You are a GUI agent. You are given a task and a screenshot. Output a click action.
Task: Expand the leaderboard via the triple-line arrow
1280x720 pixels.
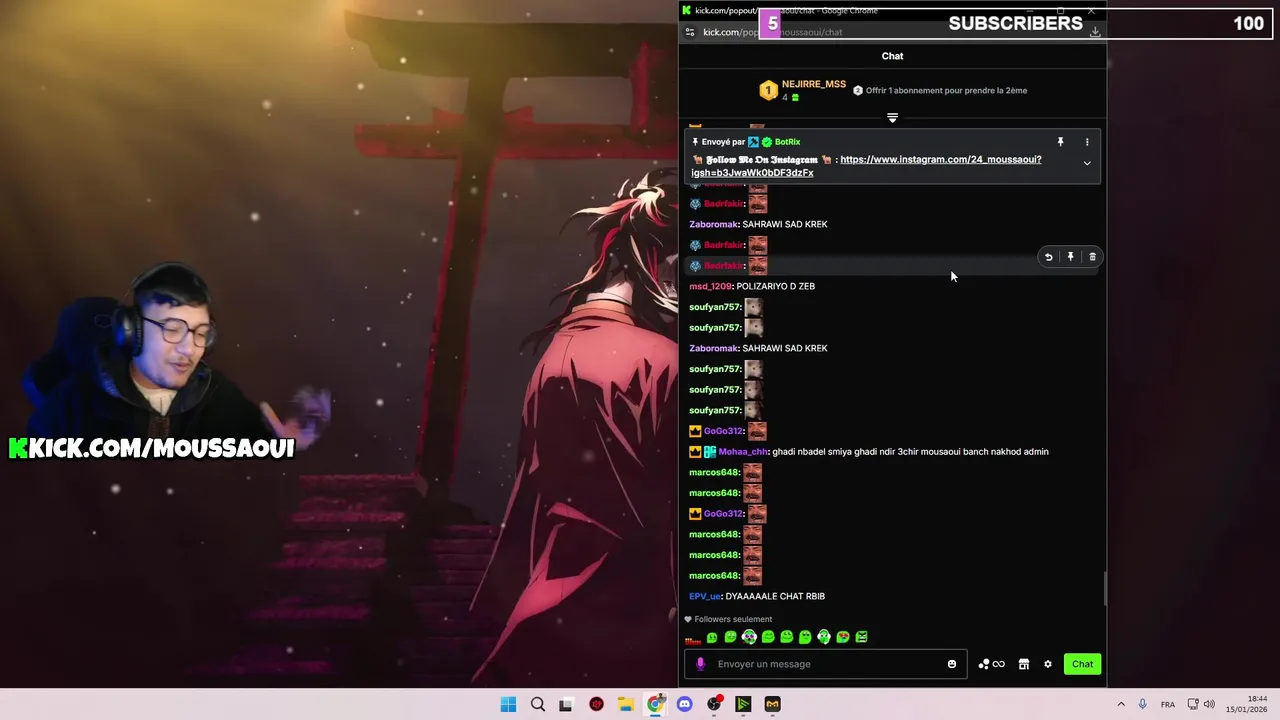(x=892, y=118)
